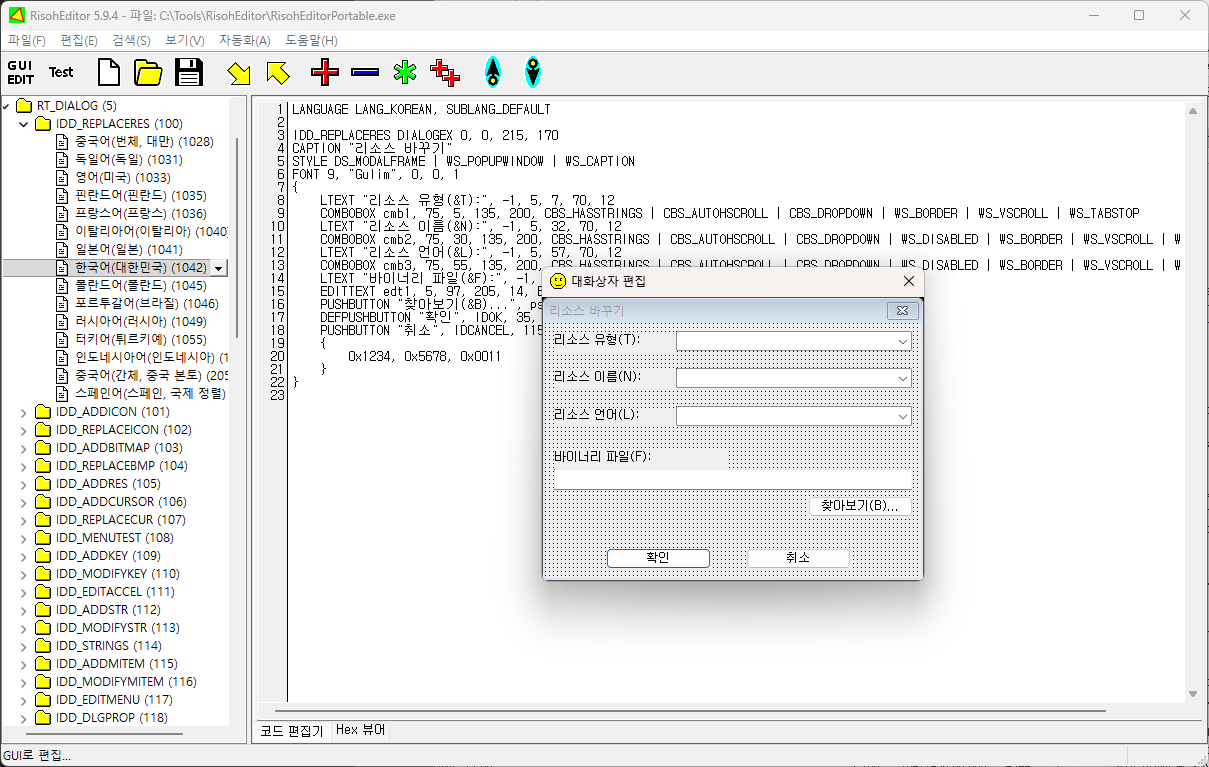The image size is (1209, 767).
Task: Expand the IDD_ADDBITMAP (103) node
Action: (25, 448)
